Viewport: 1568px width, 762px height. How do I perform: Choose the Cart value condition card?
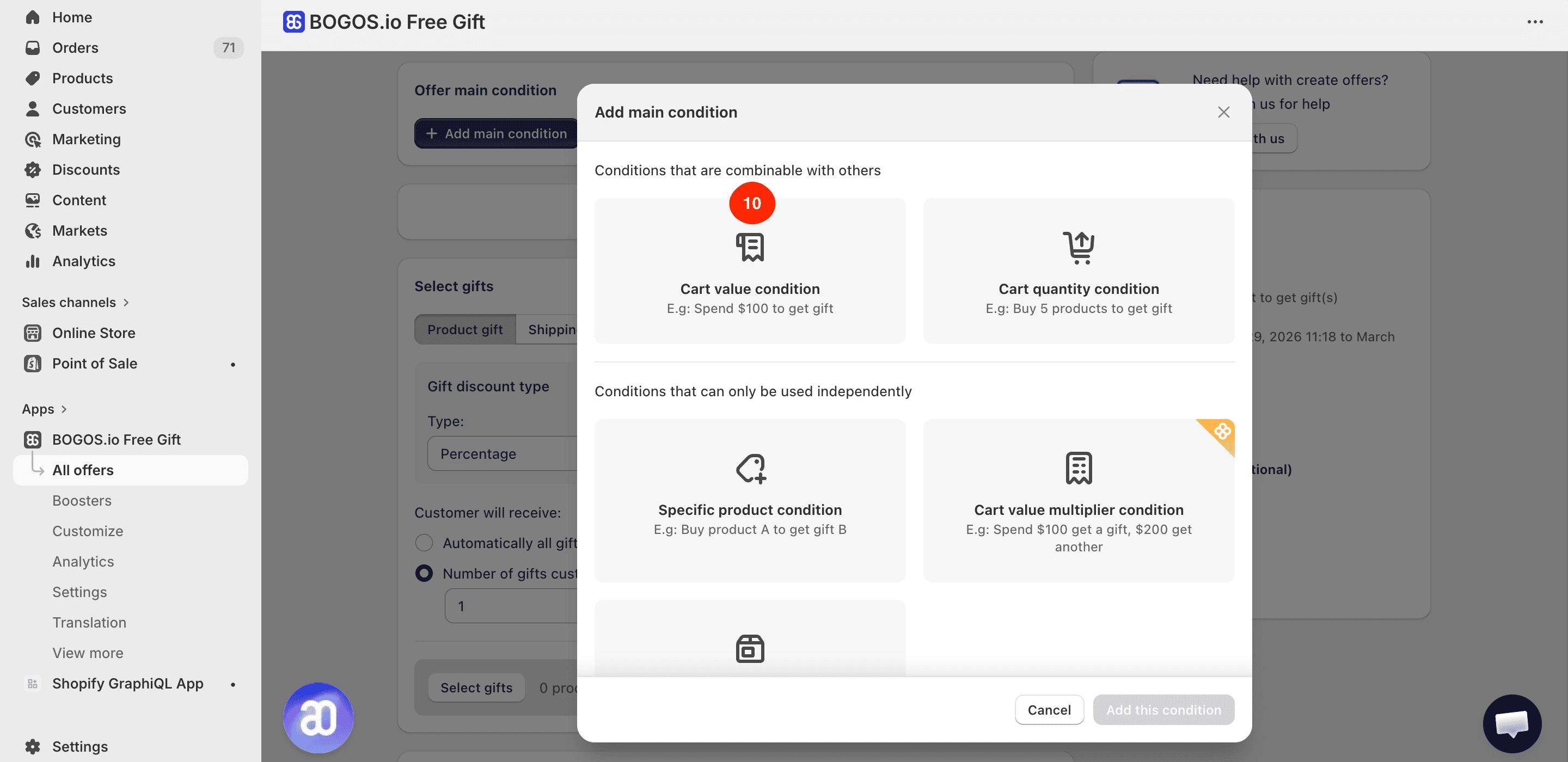tap(750, 271)
